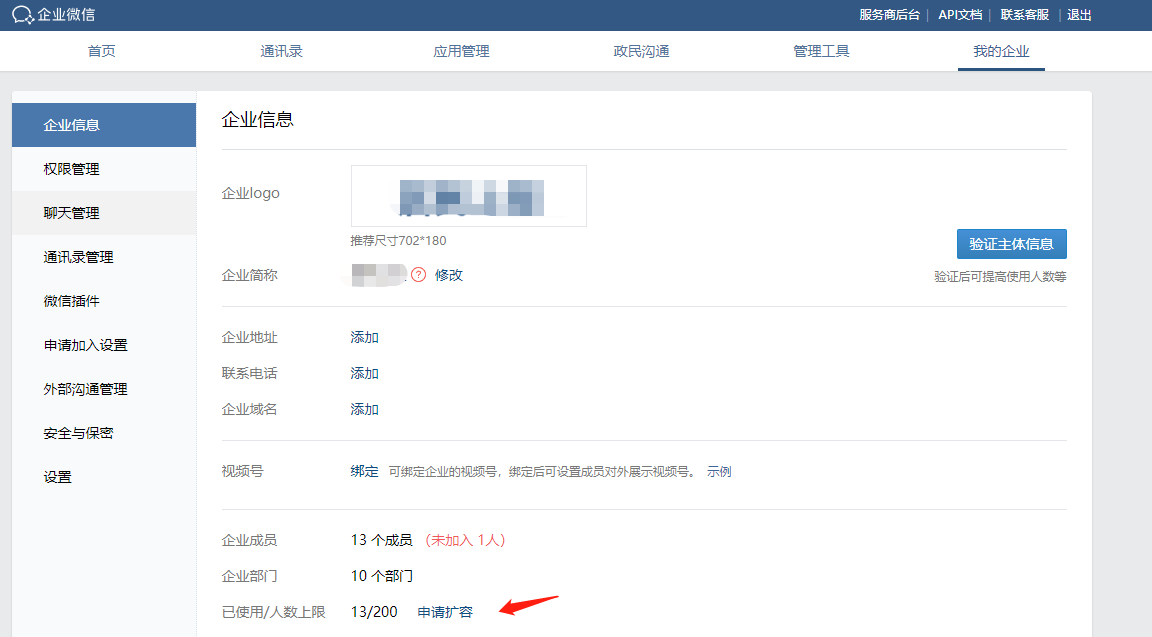Open the 应用管理 tab
1152x637 pixels.
pyautogui.click(x=461, y=51)
